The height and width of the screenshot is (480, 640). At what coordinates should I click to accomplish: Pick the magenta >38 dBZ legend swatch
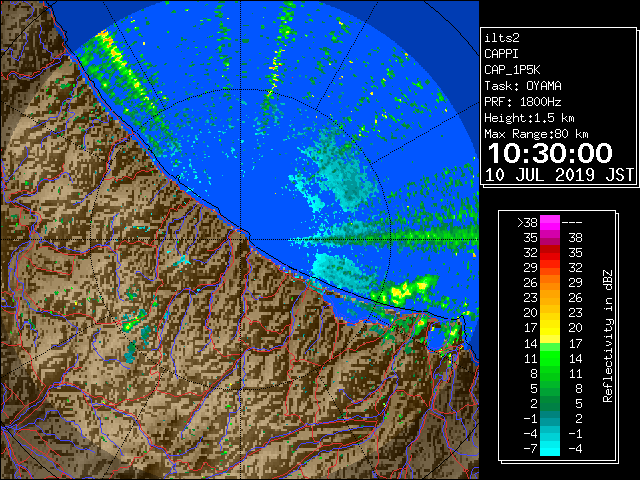(550, 223)
